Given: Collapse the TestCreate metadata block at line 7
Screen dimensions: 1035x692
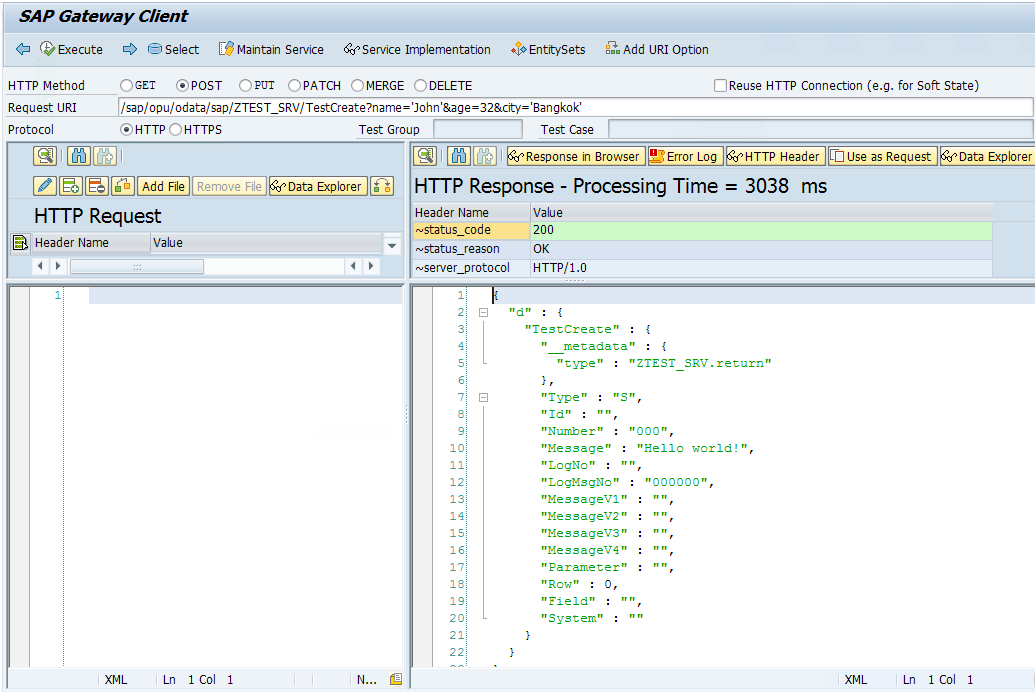Looking at the screenshot, I should pos(483,397).
